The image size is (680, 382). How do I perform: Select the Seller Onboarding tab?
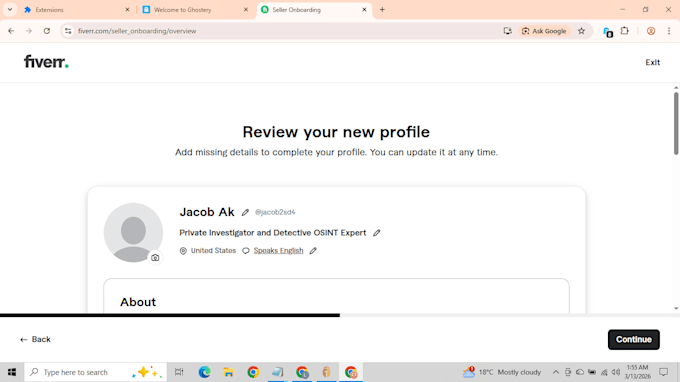tap(314, 10)
